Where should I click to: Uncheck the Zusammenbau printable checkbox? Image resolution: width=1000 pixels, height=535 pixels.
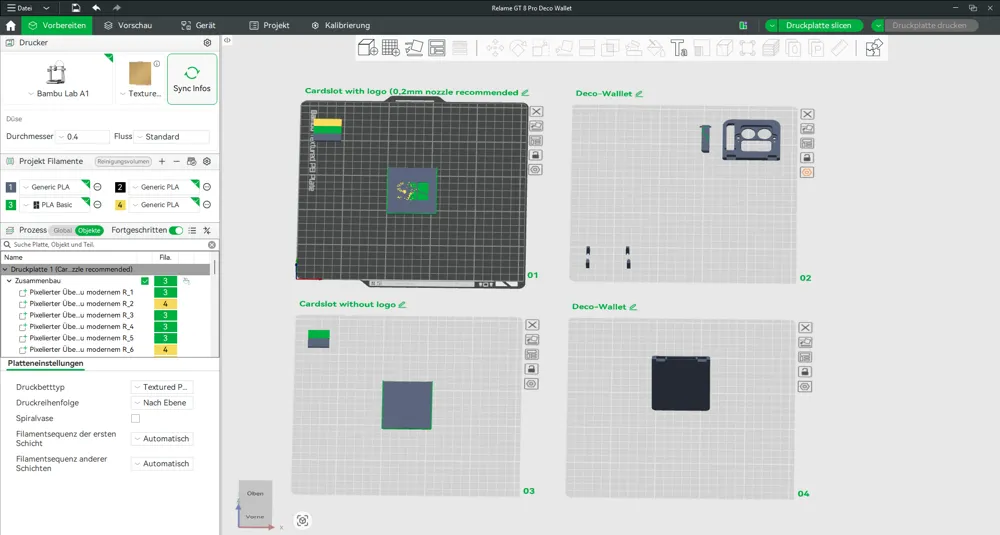pyautogui.click(x=145, y=281)
